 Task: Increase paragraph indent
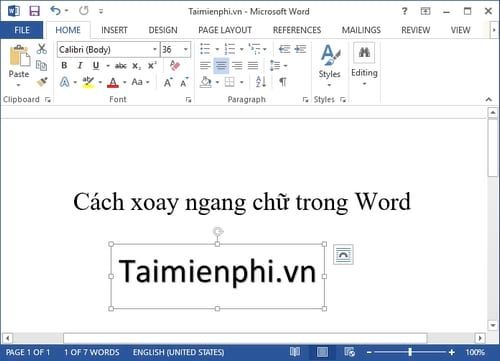click(x=300, y=49)
